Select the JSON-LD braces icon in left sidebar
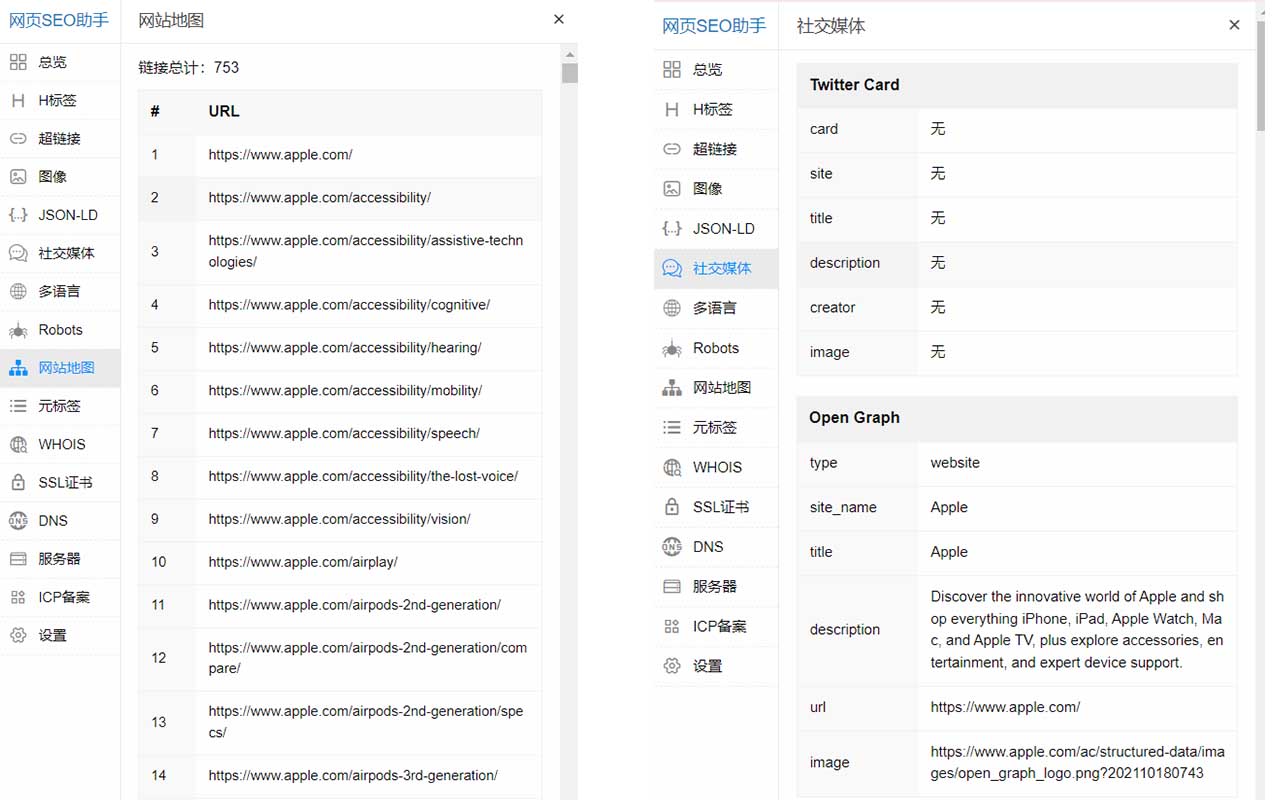This screenshot has width=1280, height=800. coord(18,215)
